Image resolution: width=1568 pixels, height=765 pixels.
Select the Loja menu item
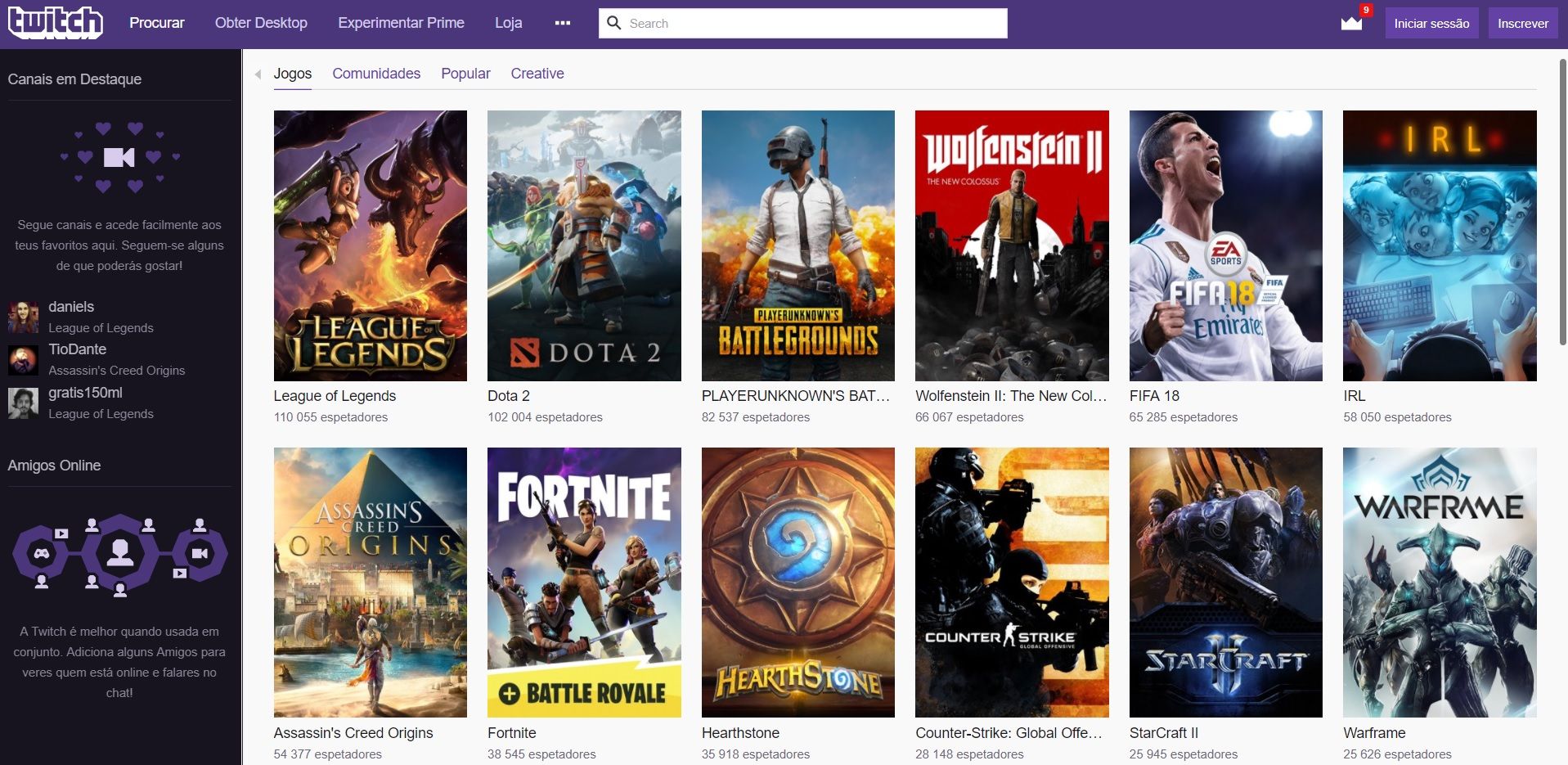tap(509, 23)
